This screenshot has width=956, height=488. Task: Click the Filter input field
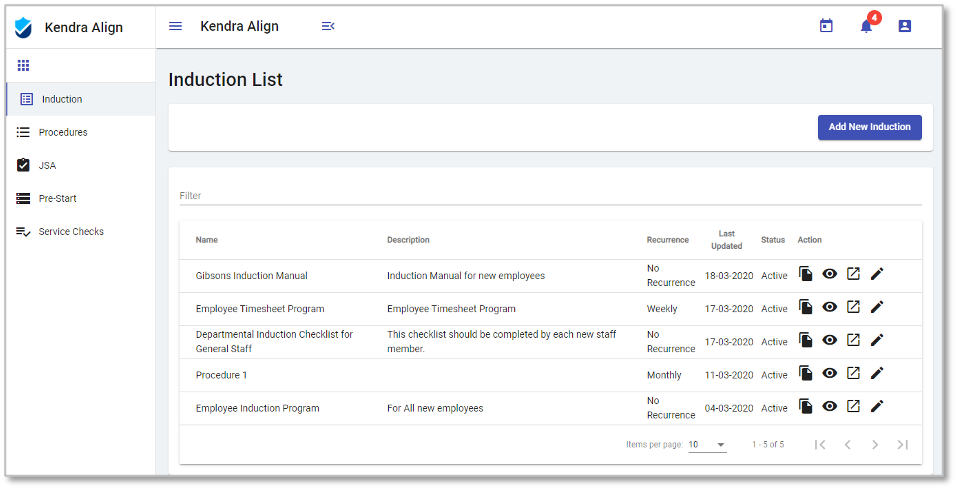[550, 196]
